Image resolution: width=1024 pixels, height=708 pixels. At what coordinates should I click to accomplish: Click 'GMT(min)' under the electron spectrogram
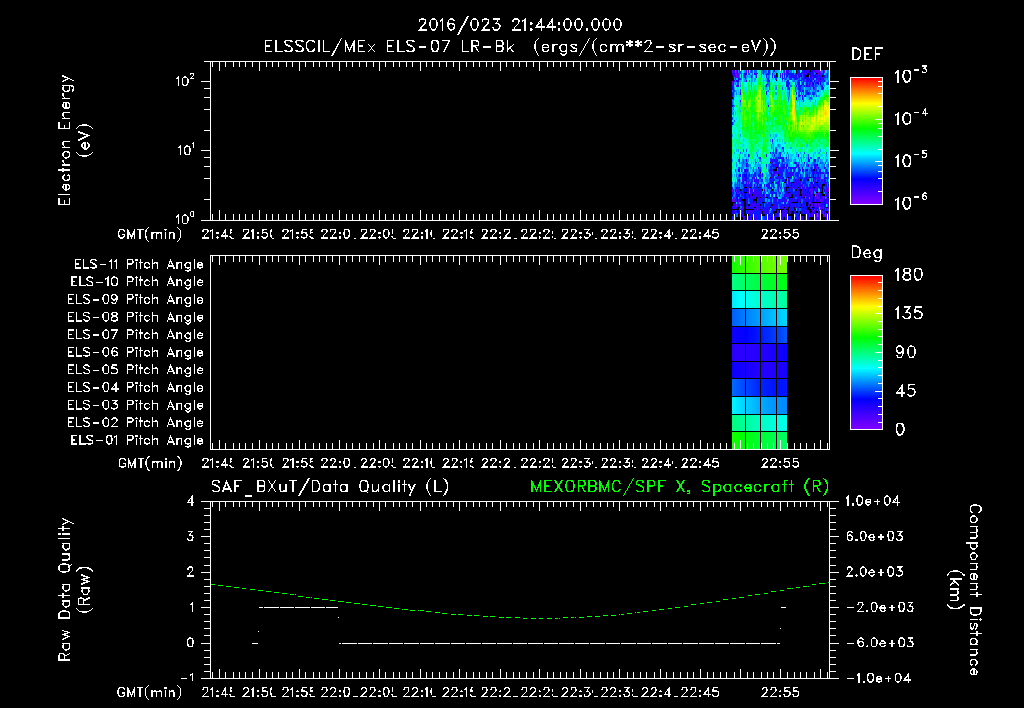tap(150, 234)
